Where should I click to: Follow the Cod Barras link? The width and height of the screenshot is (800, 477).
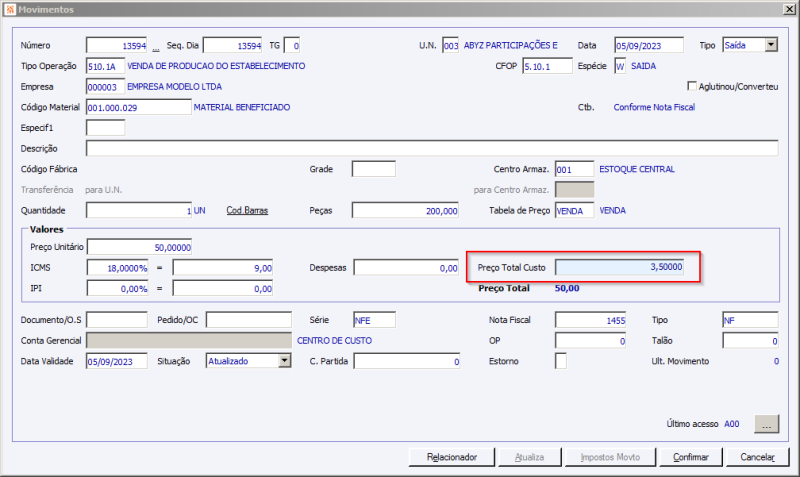pyautogui.click(x=247, y=210)
